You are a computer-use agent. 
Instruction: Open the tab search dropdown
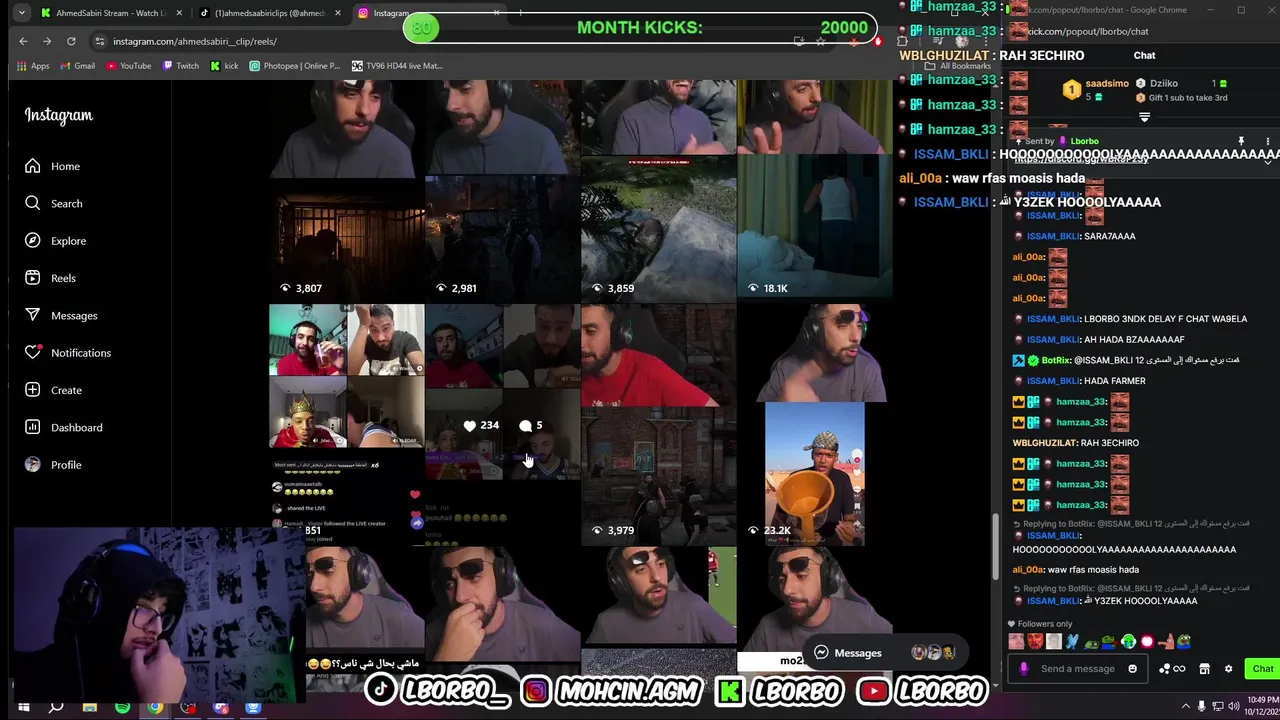coord(21,13)
